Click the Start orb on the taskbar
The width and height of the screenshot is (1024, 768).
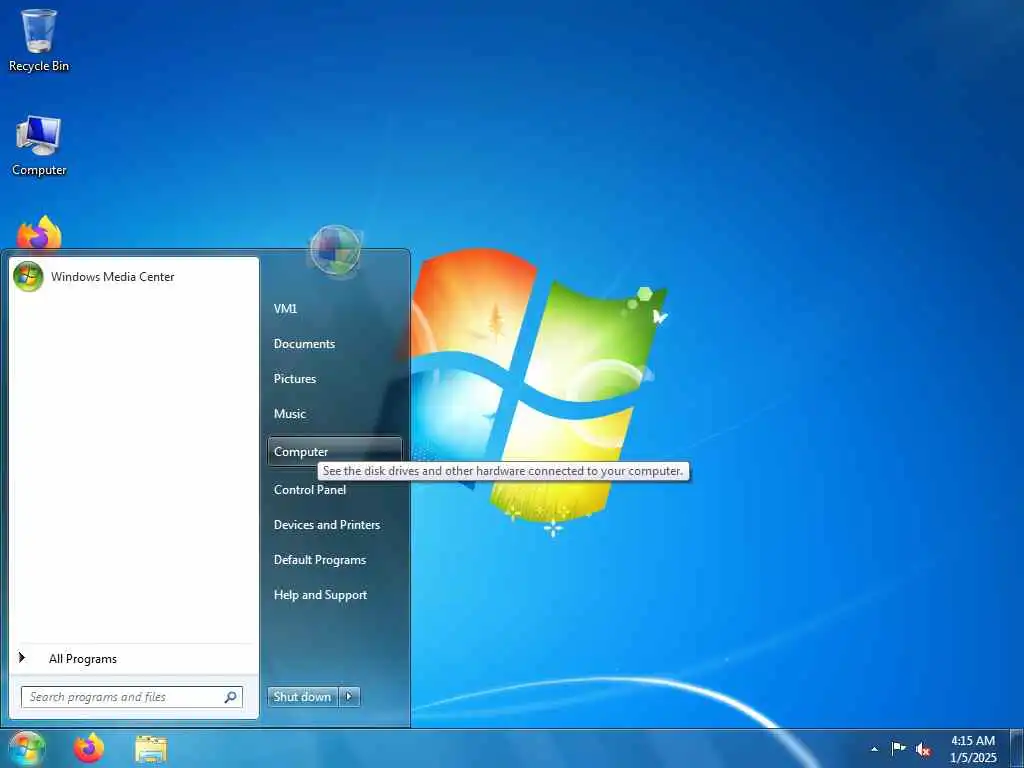27,749
